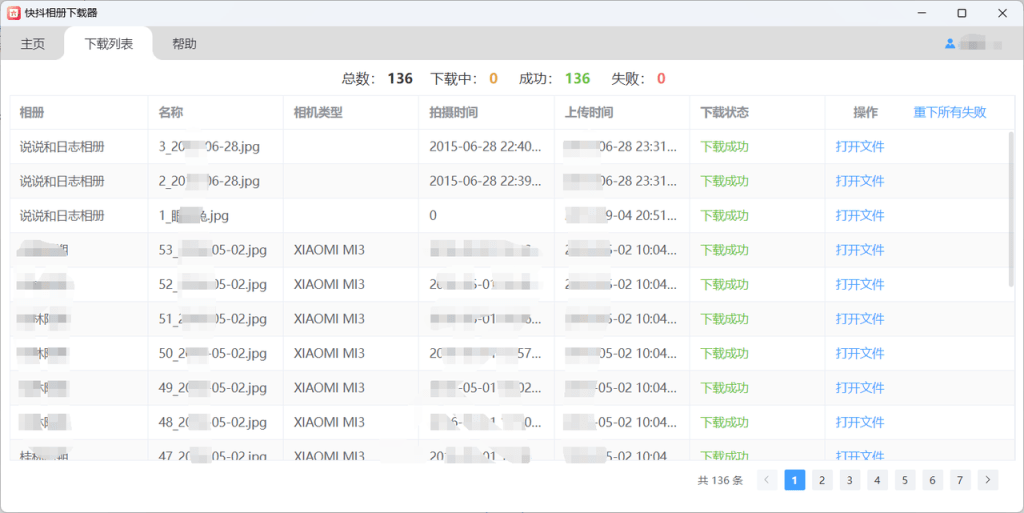The width and height of the screenshot is (1024, 513).
Task: Open the 帮助 tab
Action: 184,44
